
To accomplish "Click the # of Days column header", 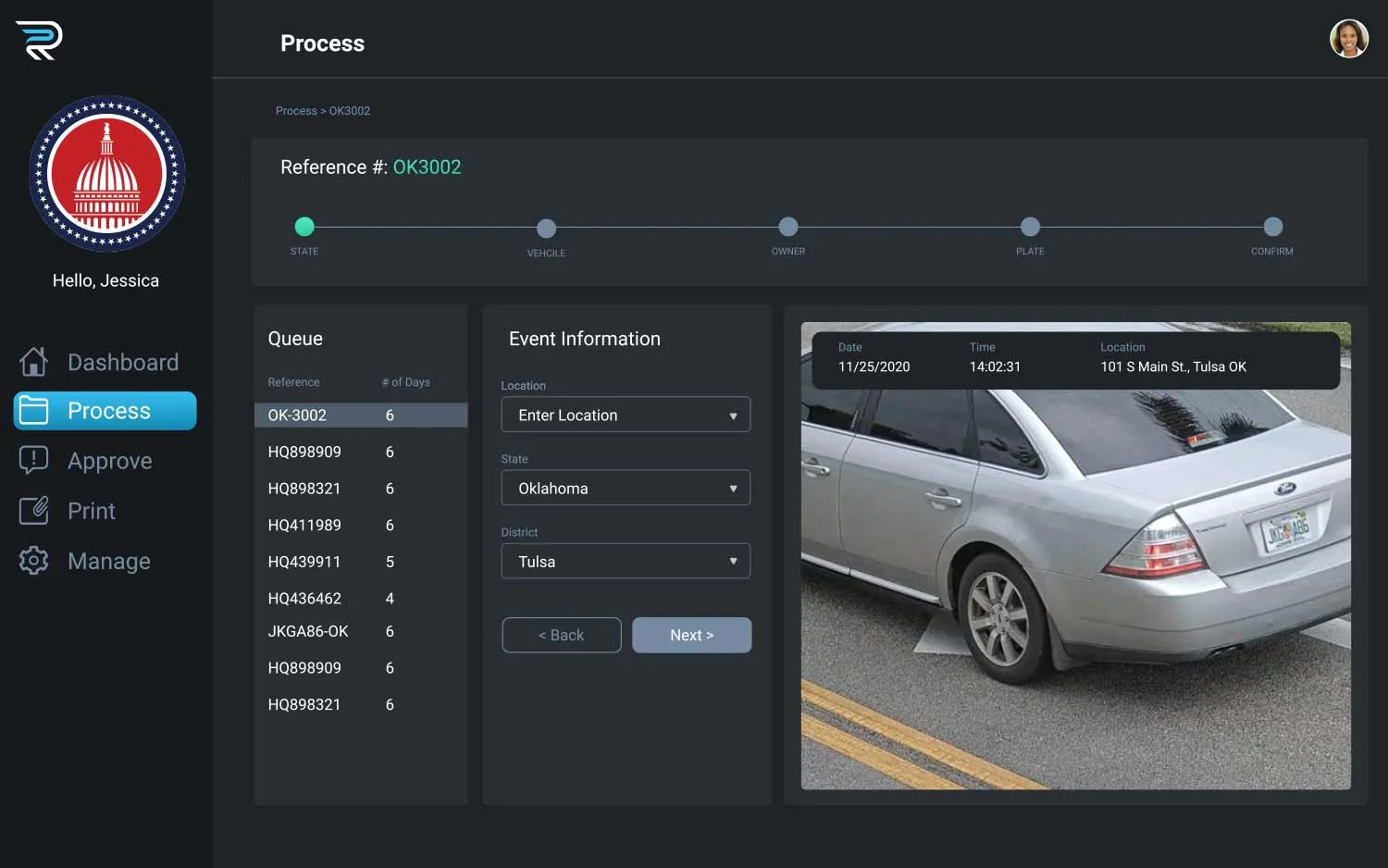I will [406, 382].
